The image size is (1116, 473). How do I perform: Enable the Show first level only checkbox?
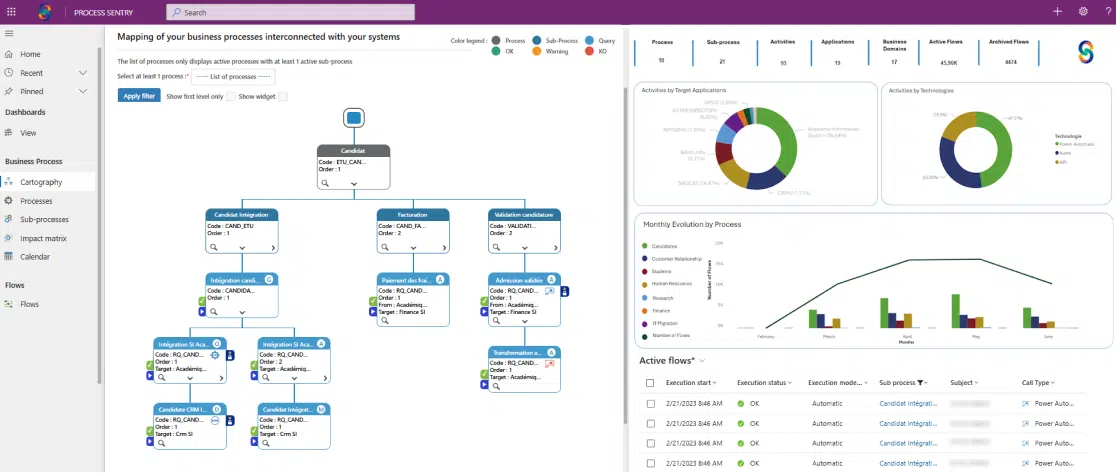pyautogui.click(x=231, y=96)
